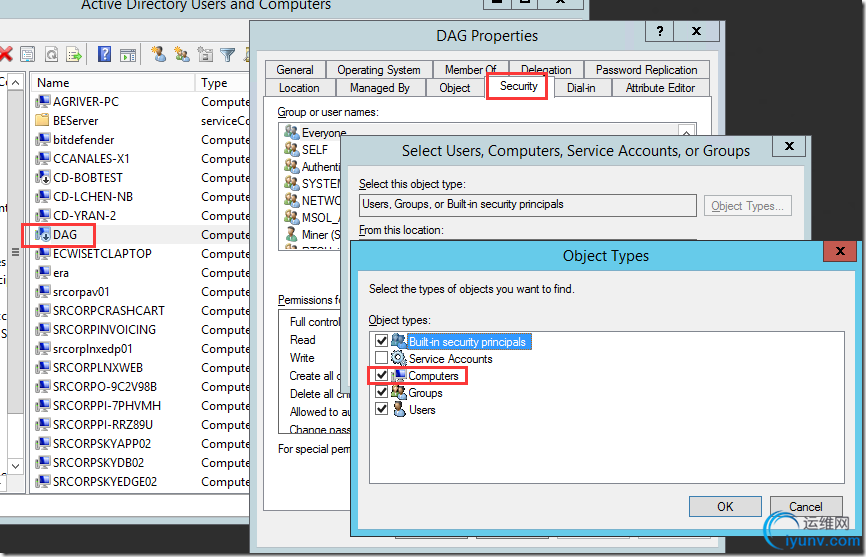This screenshot has height=557, width=866.
Task: Click the Object Types... button
Action: click(x=747, y=206)
